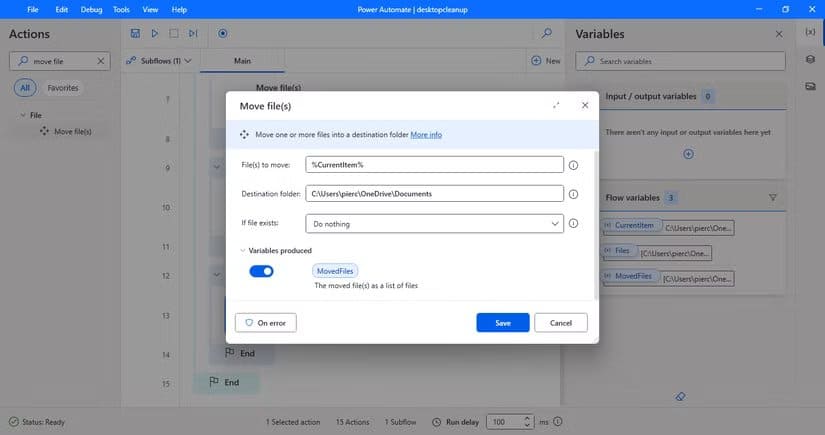Click the File(s) to move input field
825x435 pixels.
pyautogui.click(x=434, y=165)
